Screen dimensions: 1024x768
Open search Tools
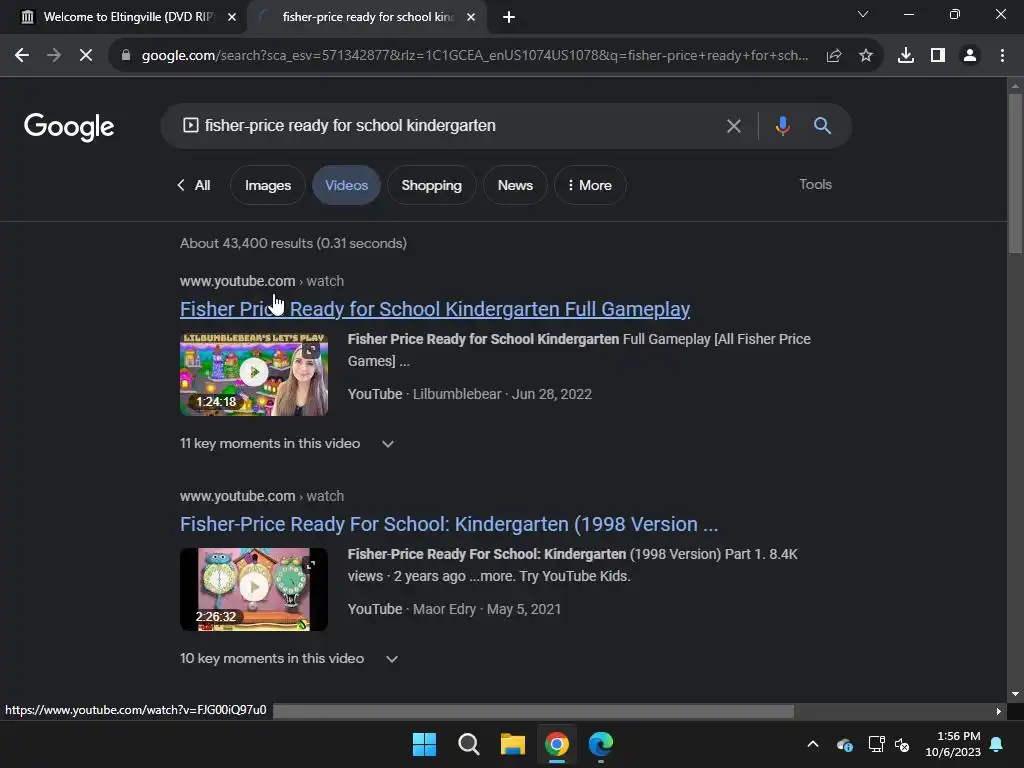tap(816, 184)
